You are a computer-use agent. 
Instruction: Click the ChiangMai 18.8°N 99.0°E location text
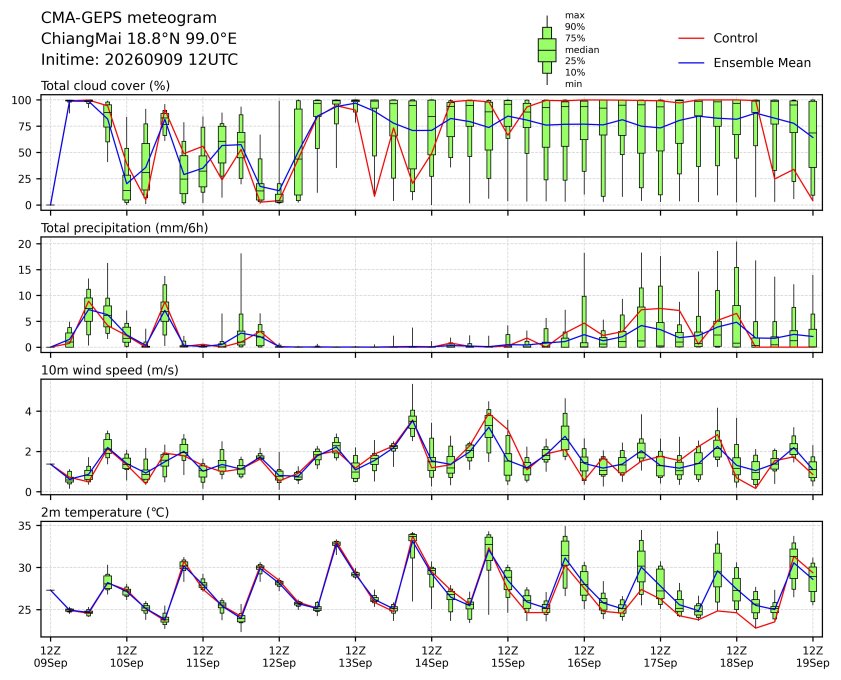click(x=139, y=39)
